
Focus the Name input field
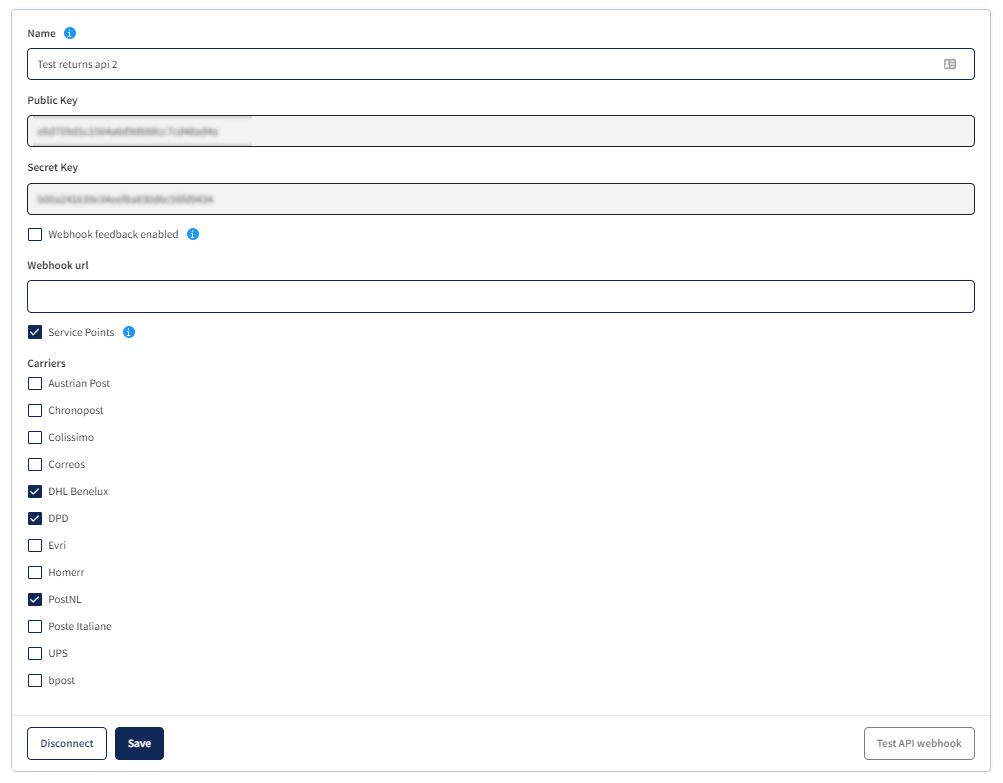pyautogui.click(x=500, y=64)
